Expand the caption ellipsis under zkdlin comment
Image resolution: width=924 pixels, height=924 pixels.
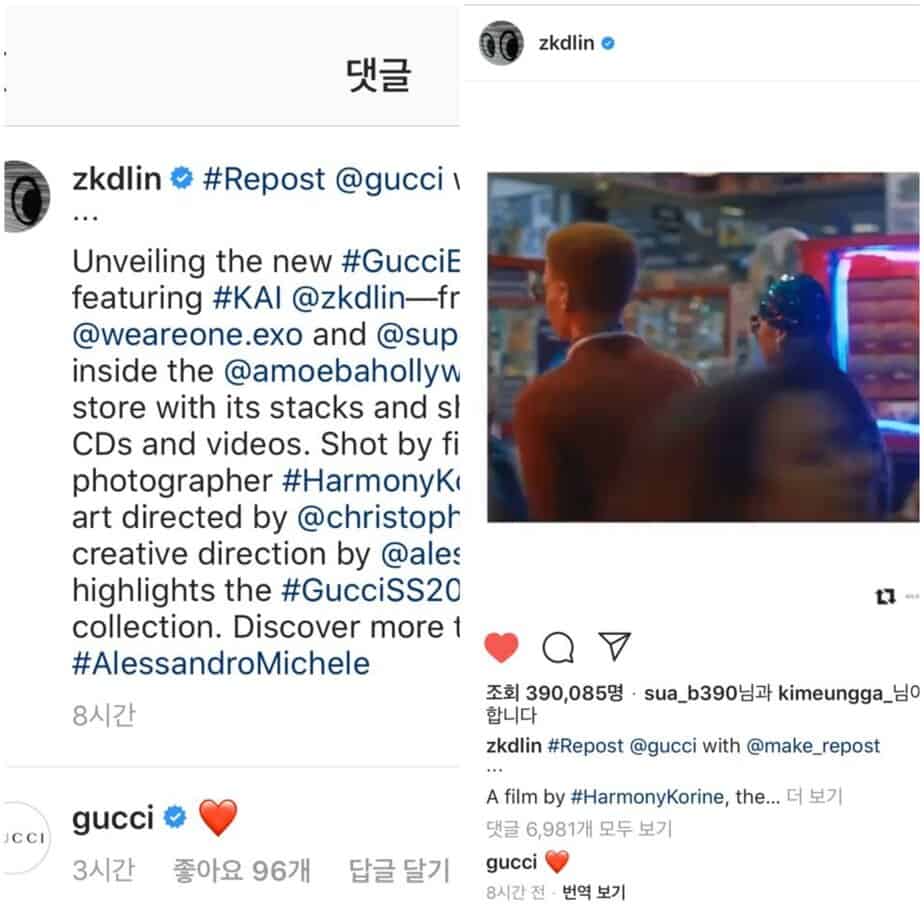pos(86,217)
